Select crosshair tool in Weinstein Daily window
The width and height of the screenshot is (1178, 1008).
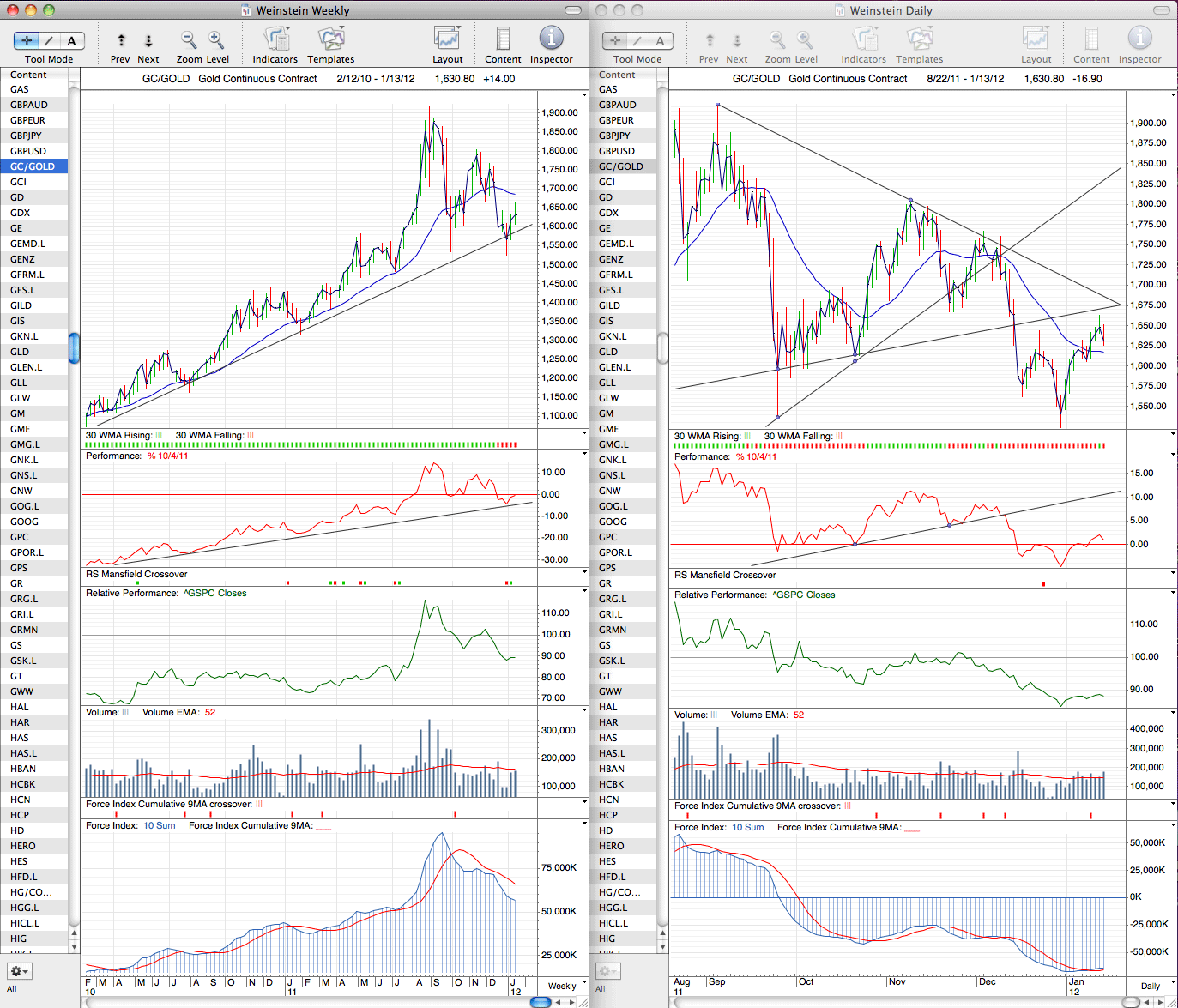[615, 40]
